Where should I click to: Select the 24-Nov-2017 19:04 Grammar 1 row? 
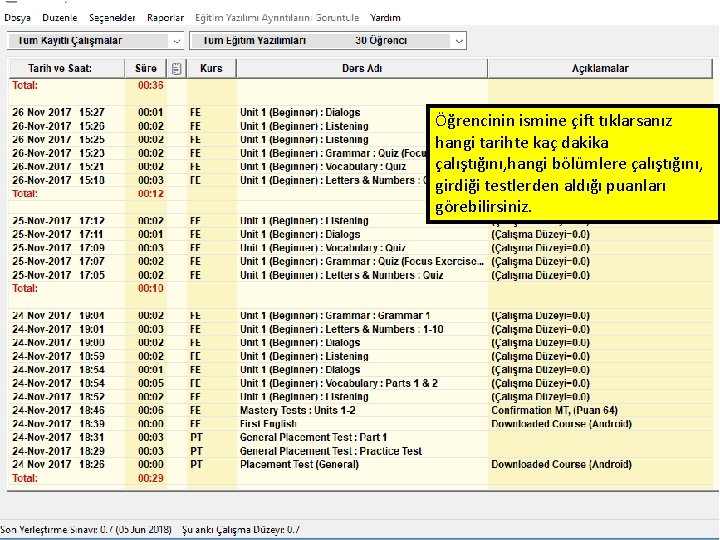361,316
